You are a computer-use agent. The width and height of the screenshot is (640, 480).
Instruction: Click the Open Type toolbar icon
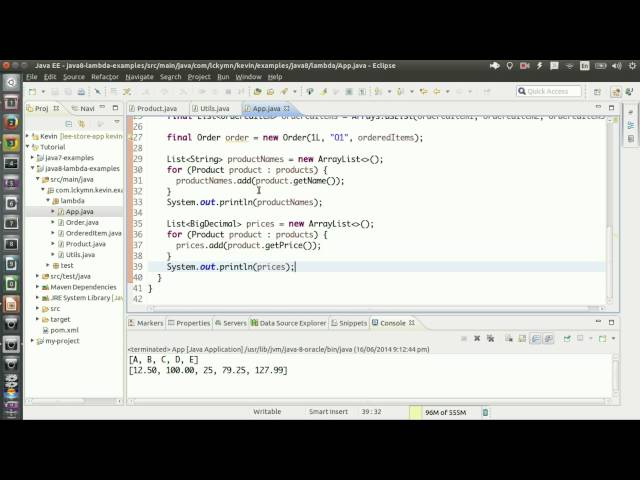257,91
